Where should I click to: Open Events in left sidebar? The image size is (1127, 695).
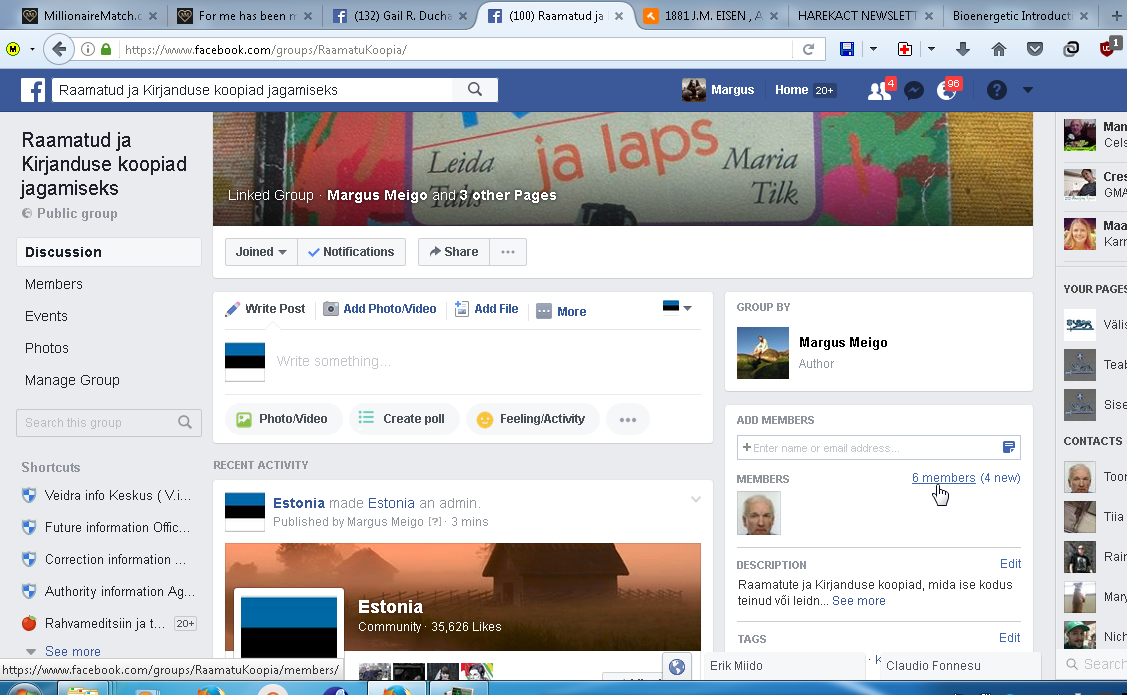coord(46,316)
